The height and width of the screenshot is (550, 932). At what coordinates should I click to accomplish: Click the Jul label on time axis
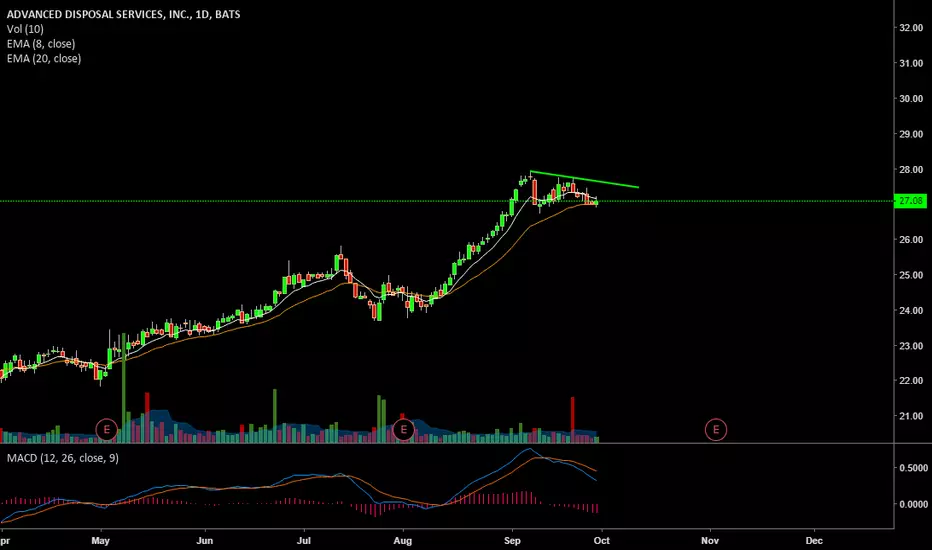click(304, 540)
